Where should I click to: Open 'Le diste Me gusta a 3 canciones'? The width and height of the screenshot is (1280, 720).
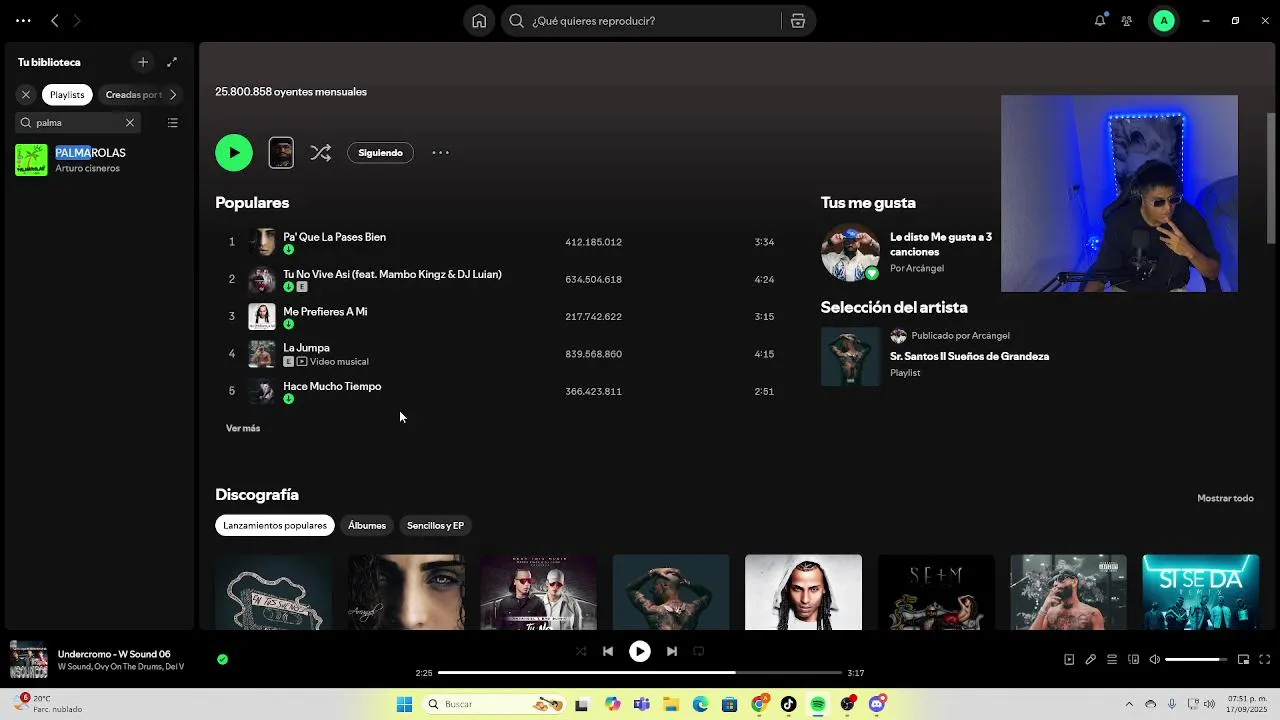941,244
